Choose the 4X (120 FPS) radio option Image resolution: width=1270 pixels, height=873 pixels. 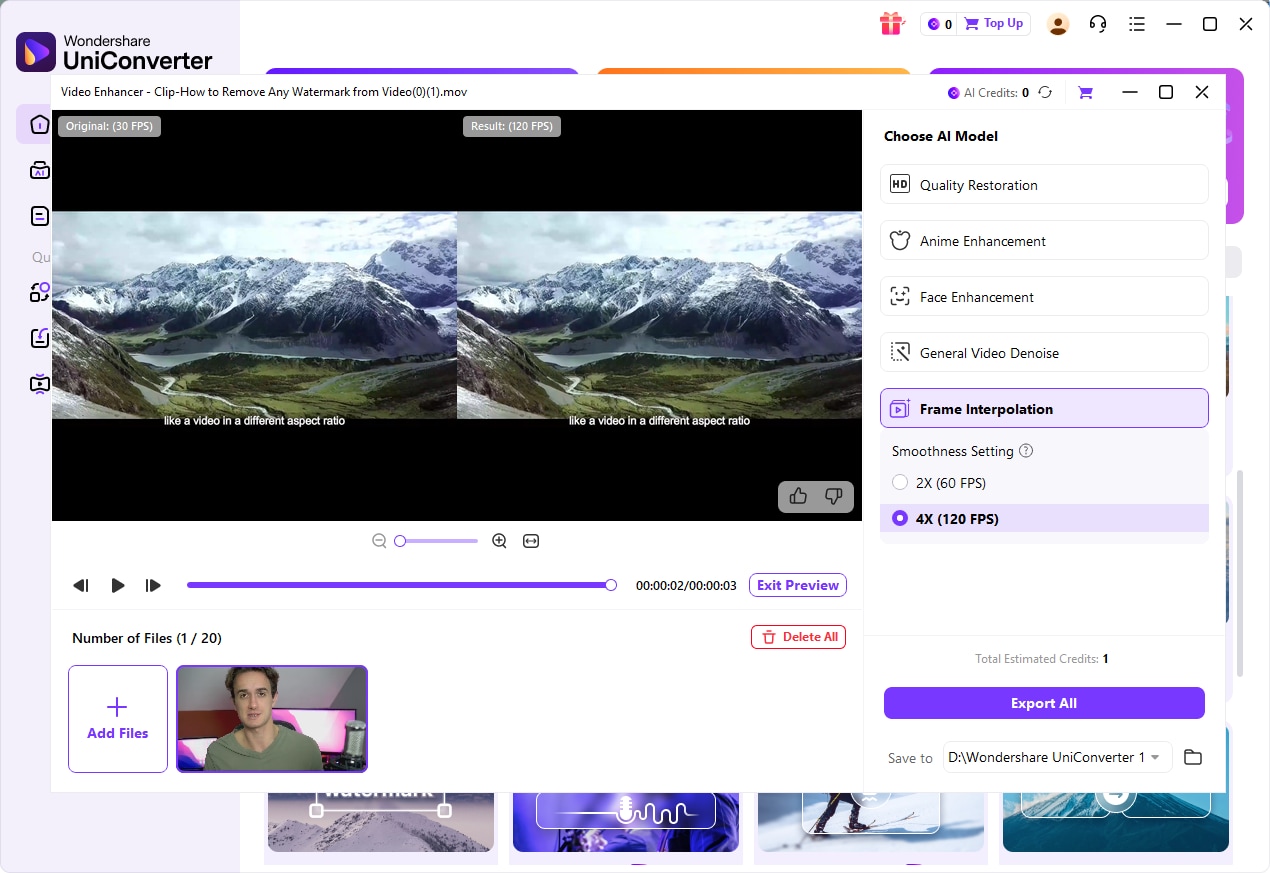[x=900, y=519]
